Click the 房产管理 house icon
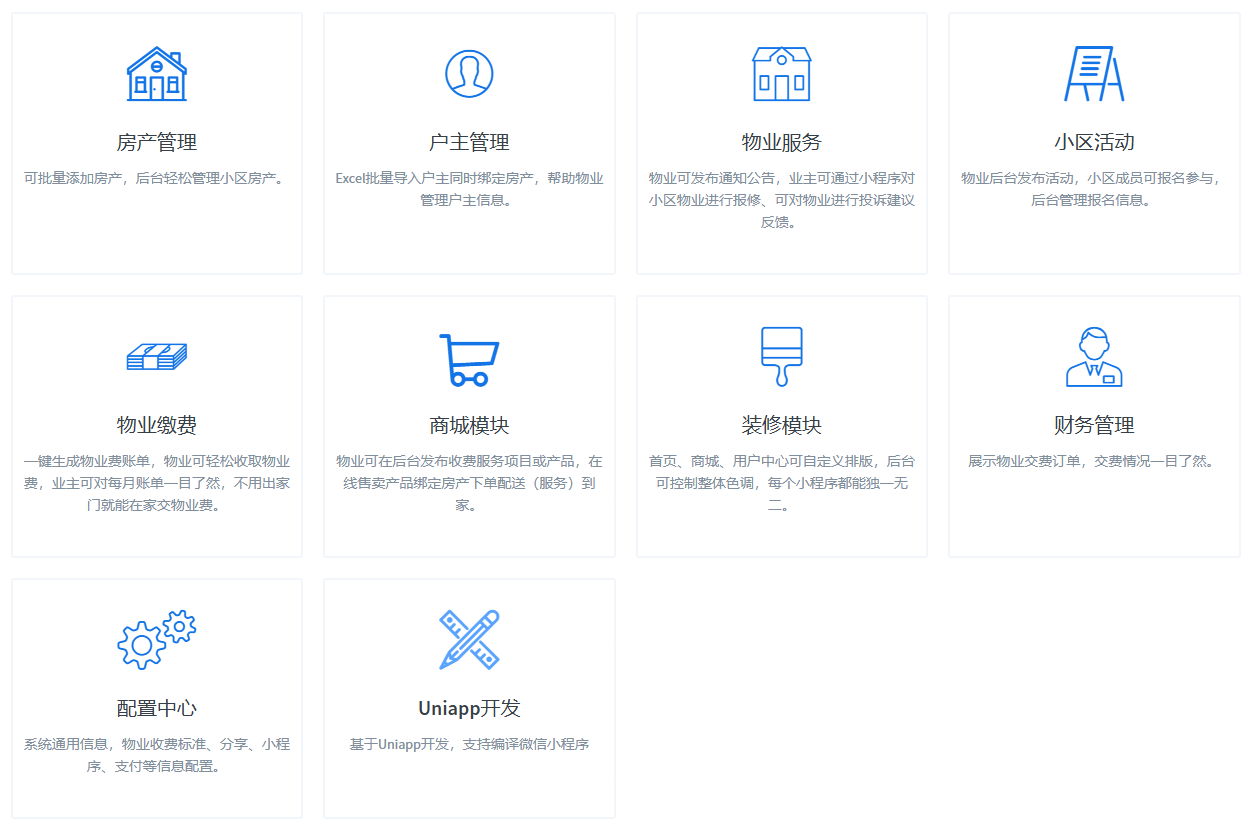Image resolution: width=1257 pixels, height=834 pixels. [157, 72]
